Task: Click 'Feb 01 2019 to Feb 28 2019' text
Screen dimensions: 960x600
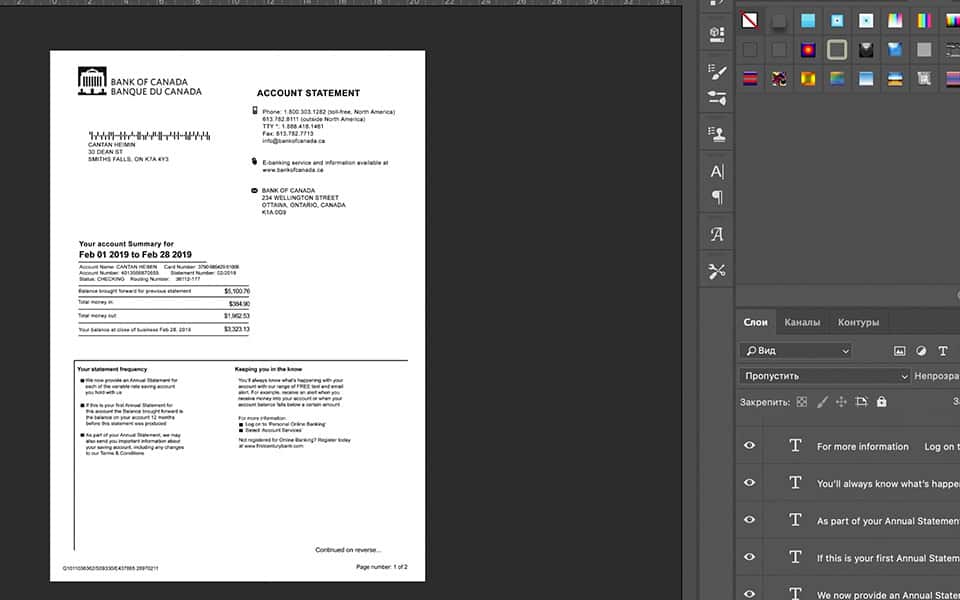Action: click(135, 255)
